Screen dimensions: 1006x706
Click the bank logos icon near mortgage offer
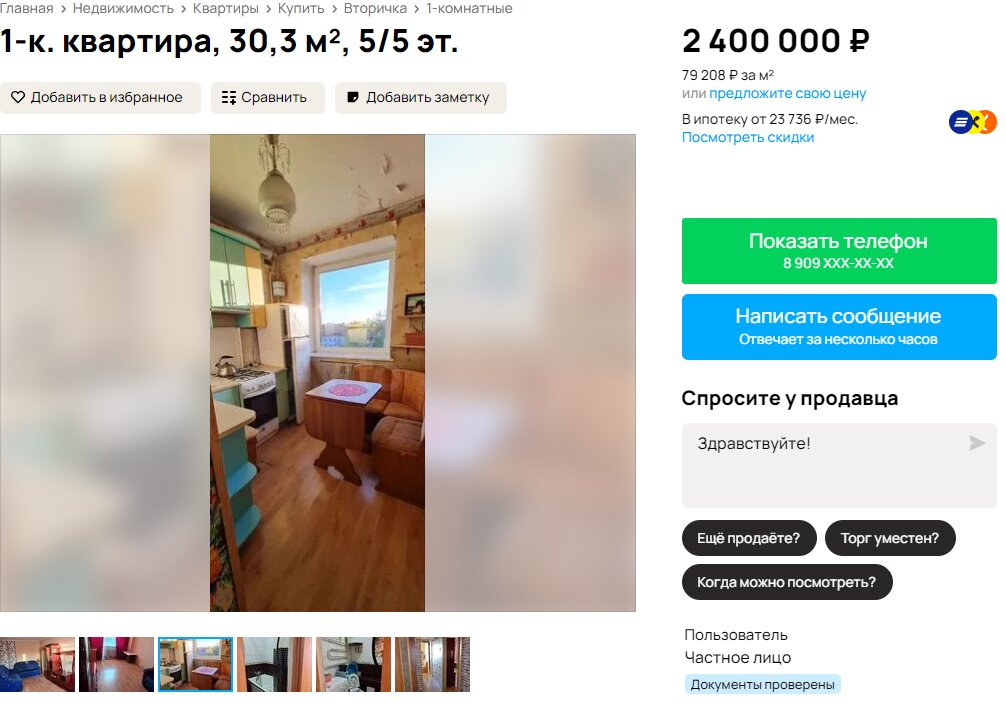tap(973, 122)
